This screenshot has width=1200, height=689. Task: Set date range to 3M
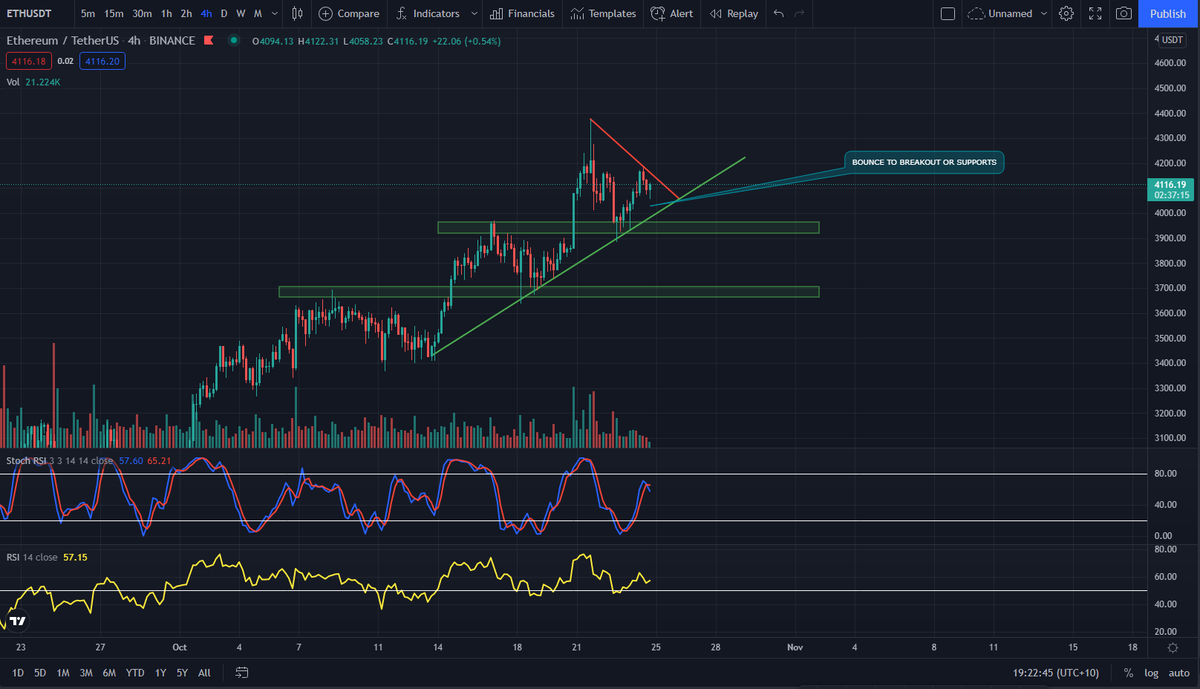tap(86, 673)
